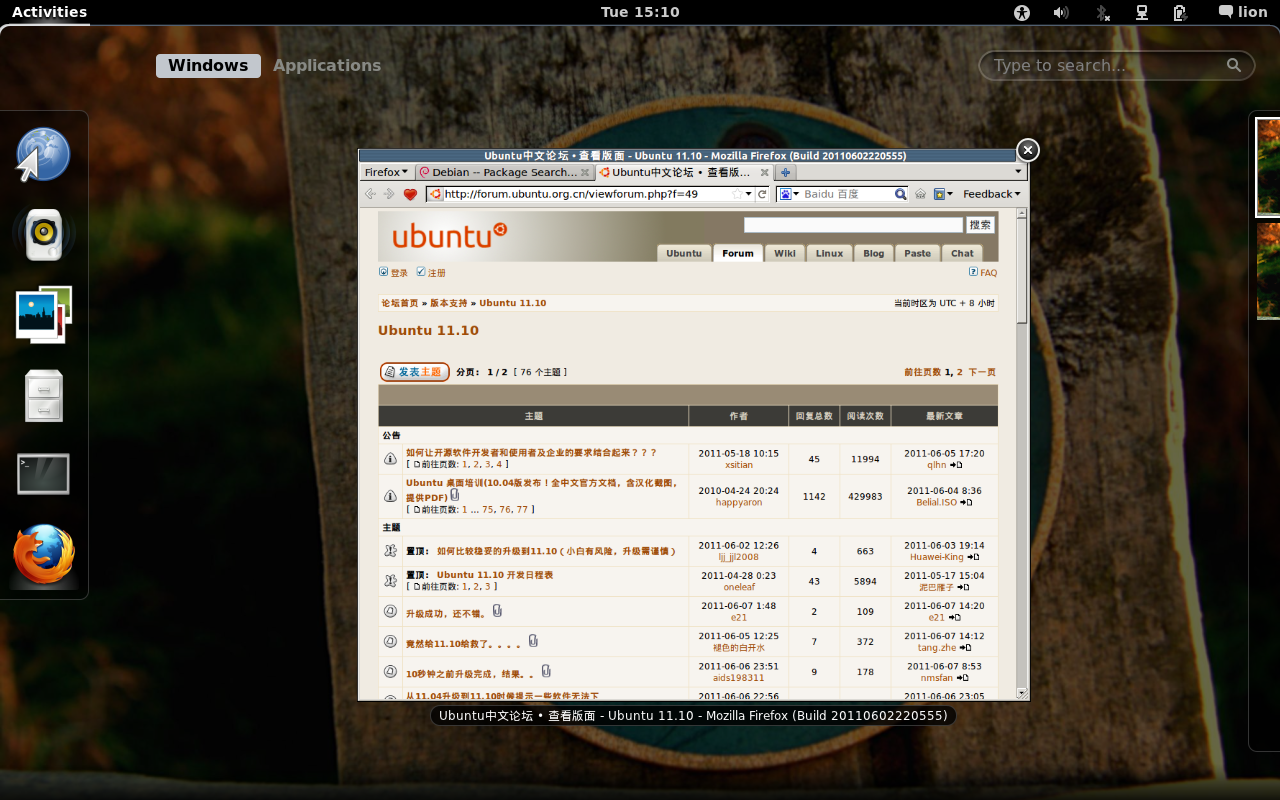1280x800 pixels.
Task: Open the Blog site tab
Action: point(874,253)
